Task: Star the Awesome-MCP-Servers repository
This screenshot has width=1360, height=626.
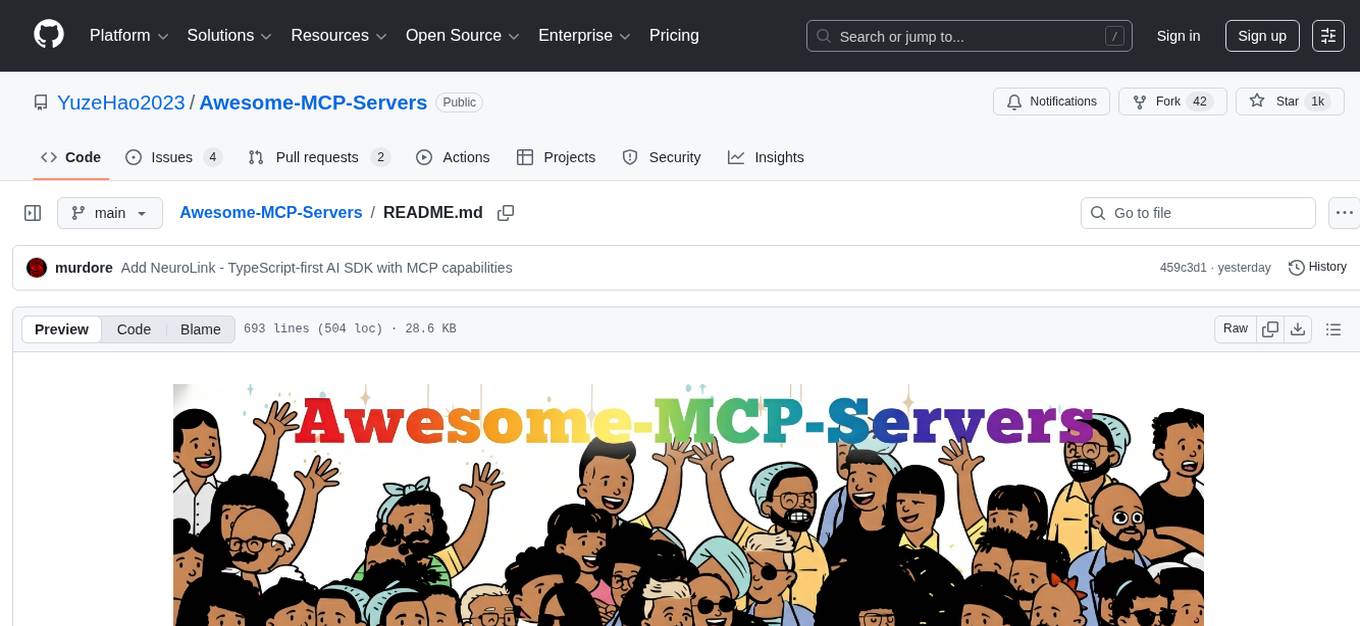Action: point(1285,101)
